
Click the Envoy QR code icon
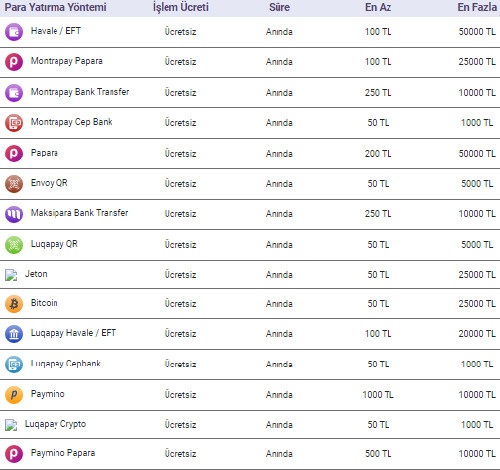click(14, 184)
